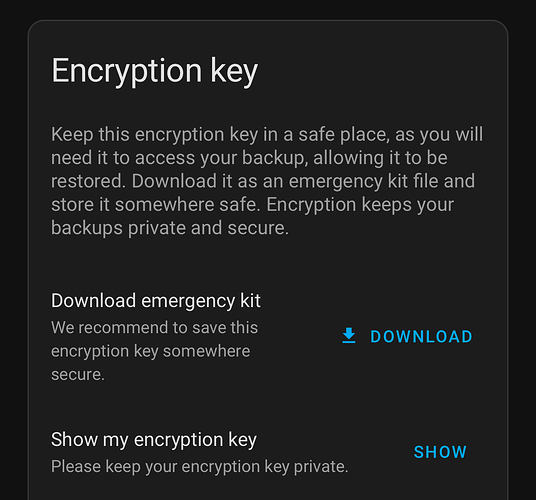
Task: Click the download arrow icon
Action: coord(349,336)
